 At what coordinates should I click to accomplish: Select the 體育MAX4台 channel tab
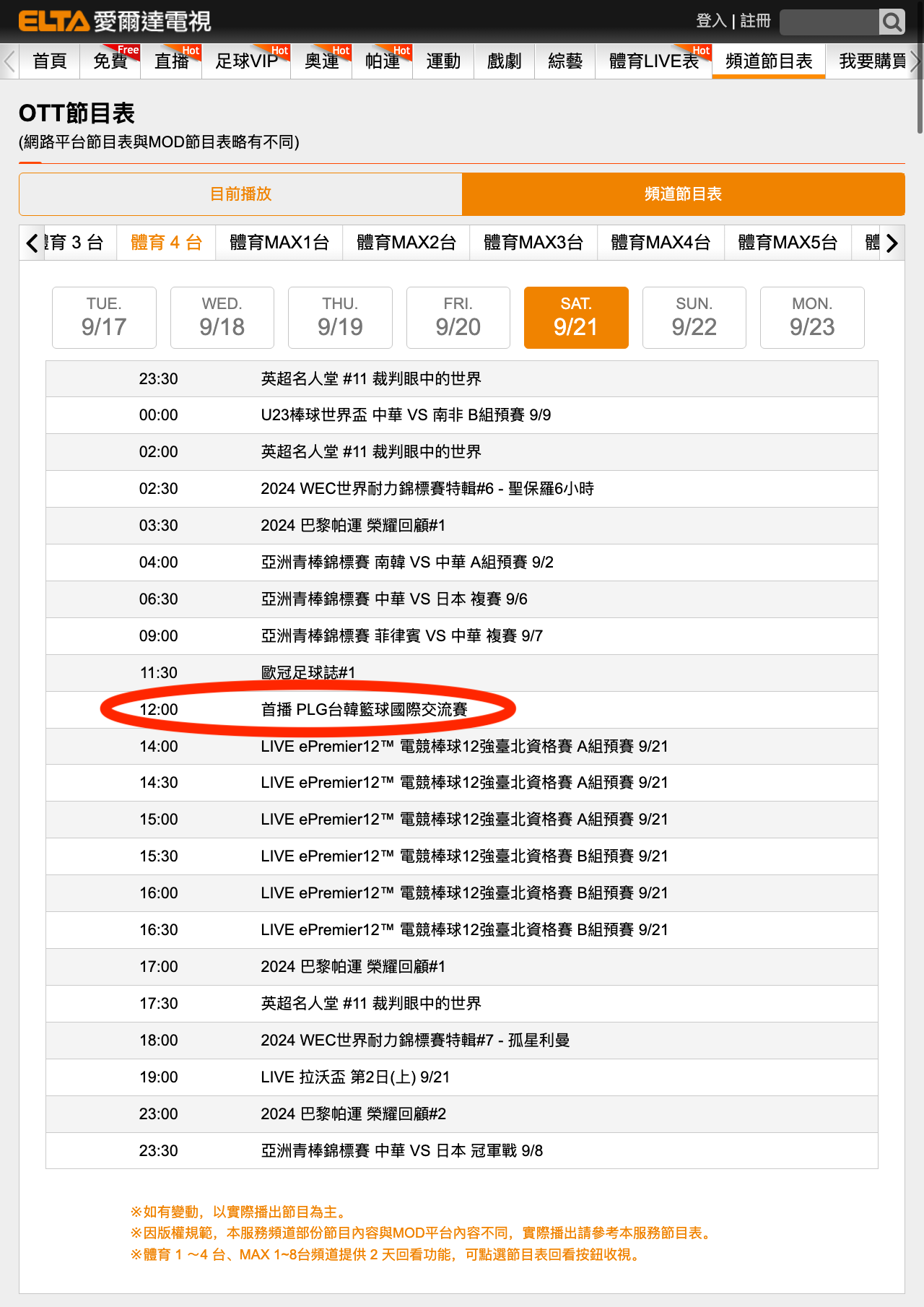click(661, 243)
